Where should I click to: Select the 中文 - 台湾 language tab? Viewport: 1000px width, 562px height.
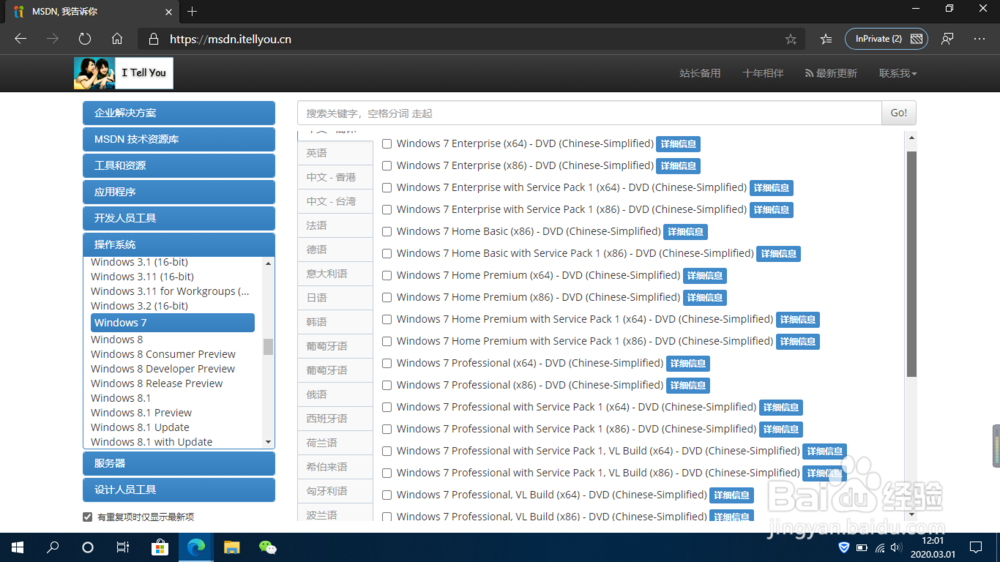pos(335,202)
